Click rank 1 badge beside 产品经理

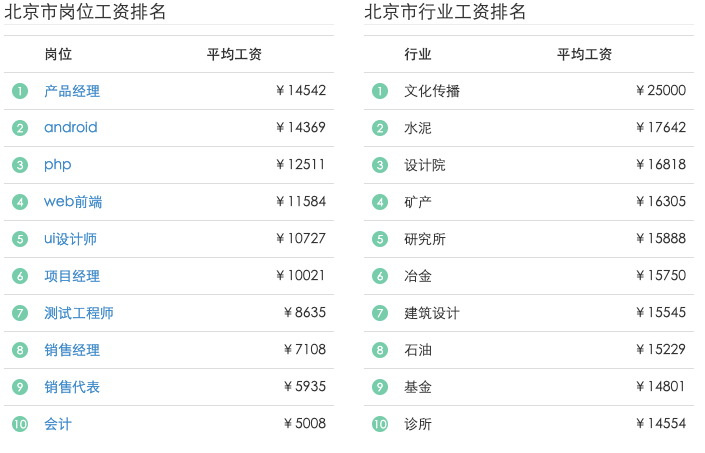(20, 91)
